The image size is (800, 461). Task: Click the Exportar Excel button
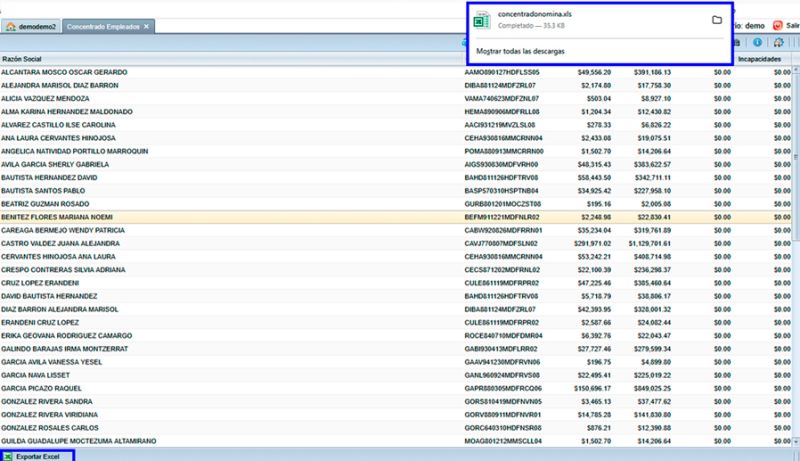pos(37,456)
